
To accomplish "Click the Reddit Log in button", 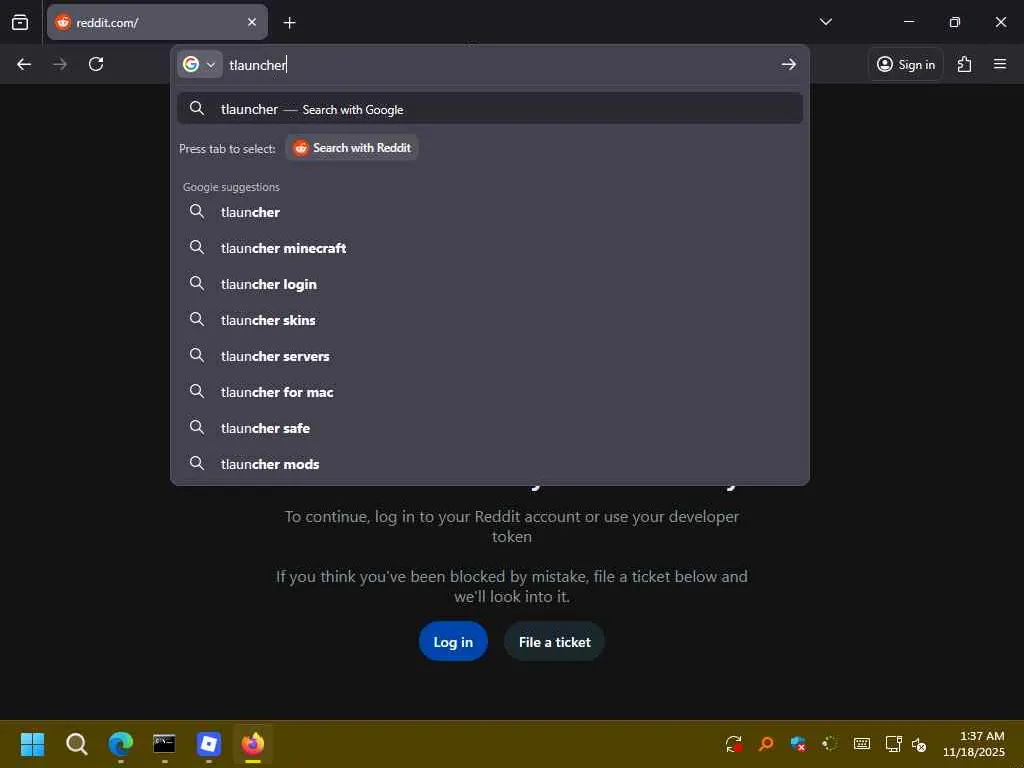I will click(x=453, y=641).
